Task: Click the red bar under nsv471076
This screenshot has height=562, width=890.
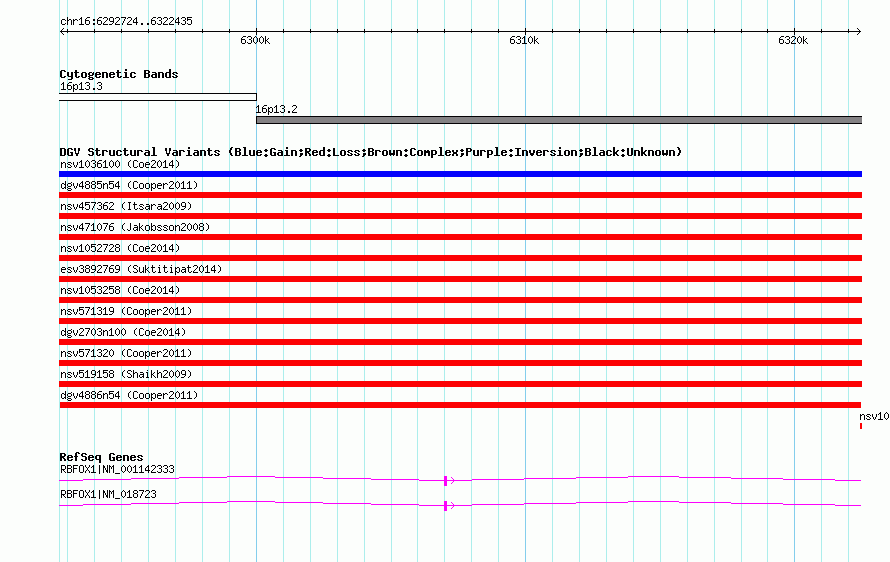Action: pos(460,237)
